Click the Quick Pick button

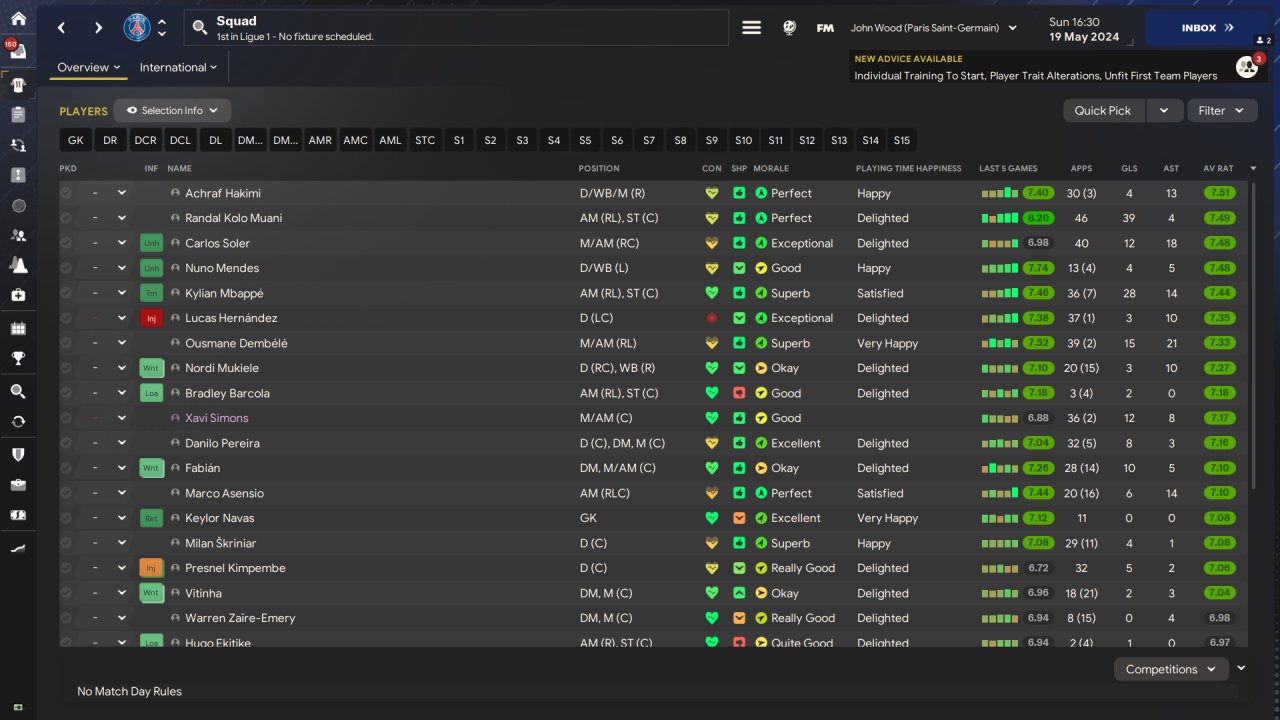[1103, 111]
